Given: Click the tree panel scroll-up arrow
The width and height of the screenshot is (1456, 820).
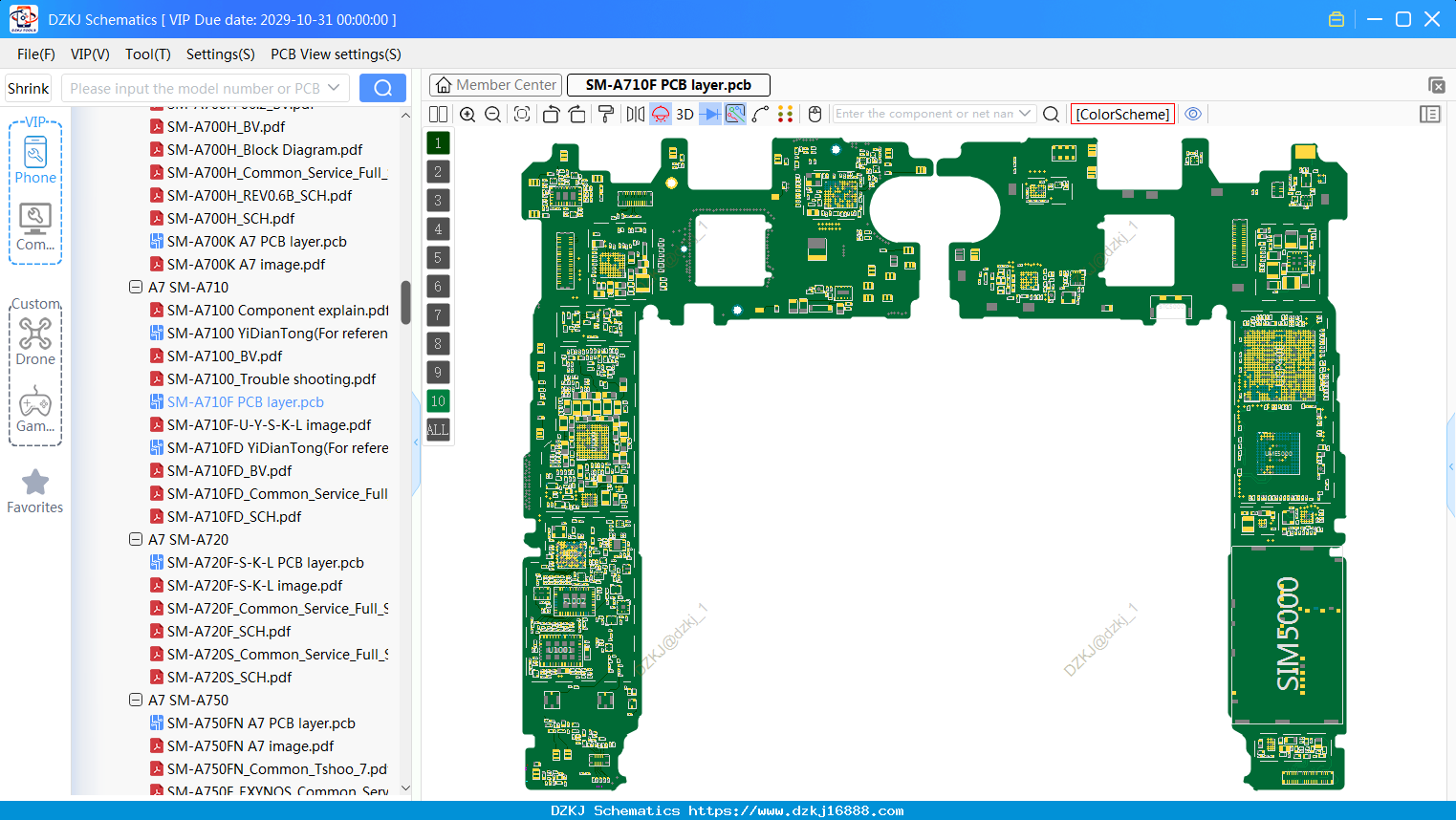Looking at the screenshot, I should pos(405,115).
